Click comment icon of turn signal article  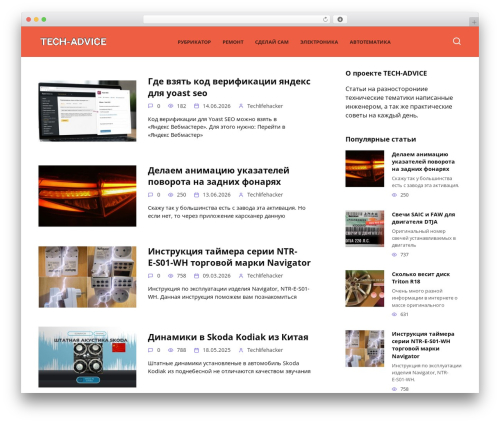tap(150, 195)
